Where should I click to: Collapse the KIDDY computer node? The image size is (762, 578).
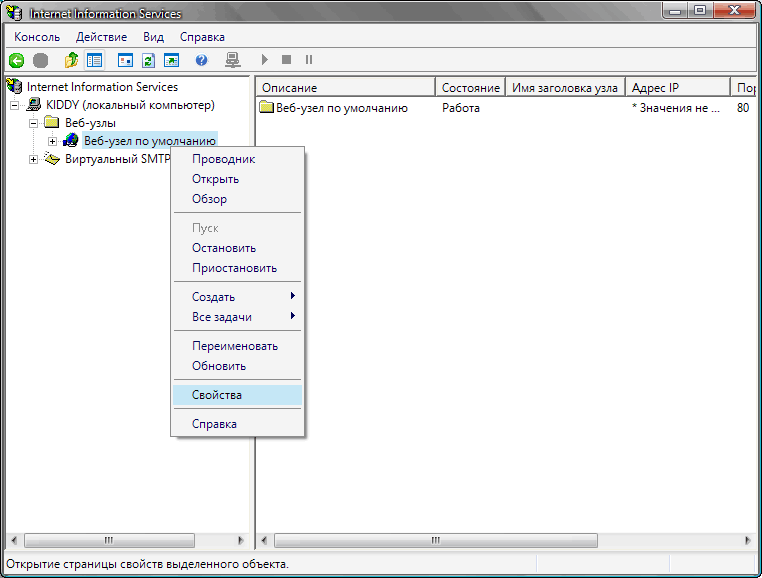click(15, 105)
